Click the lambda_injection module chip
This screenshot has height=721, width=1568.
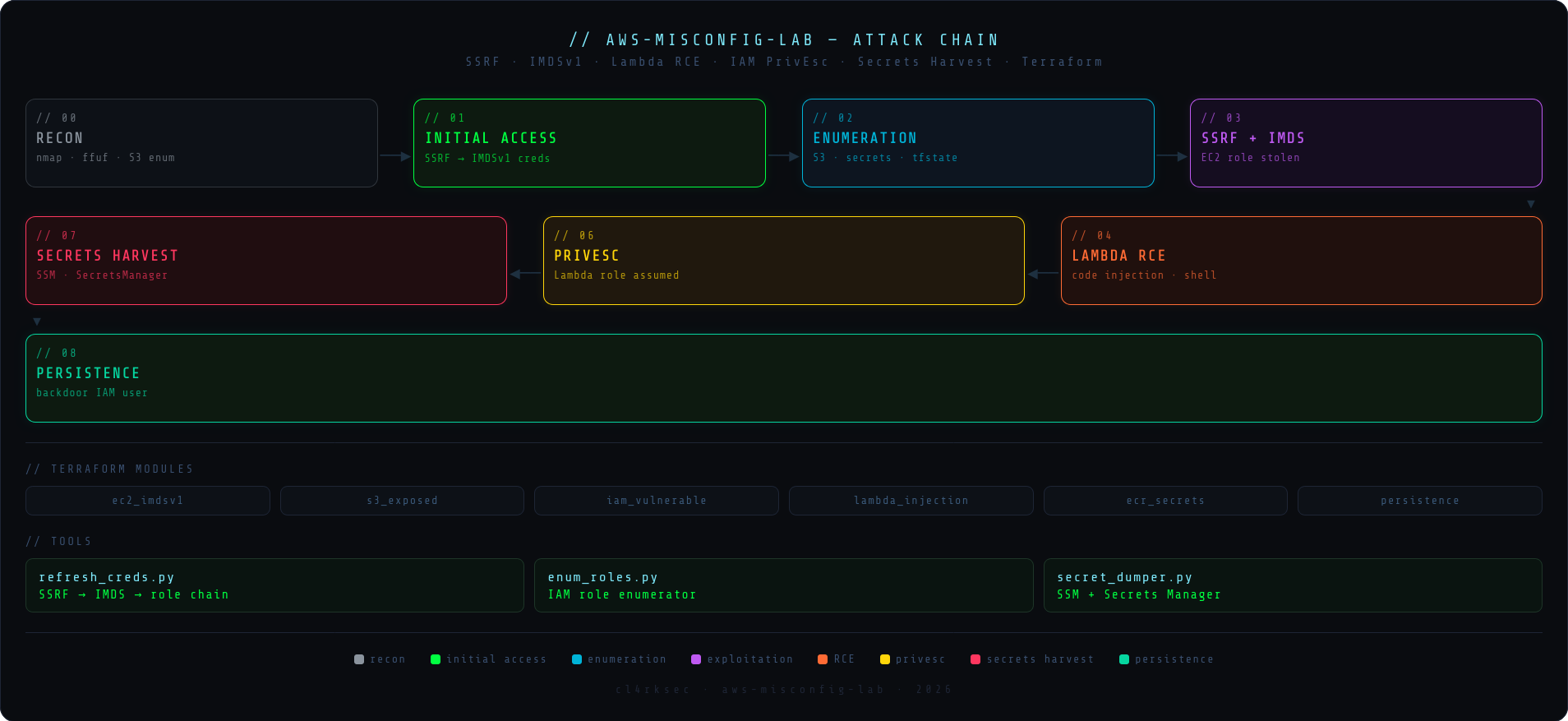point(911,501)
